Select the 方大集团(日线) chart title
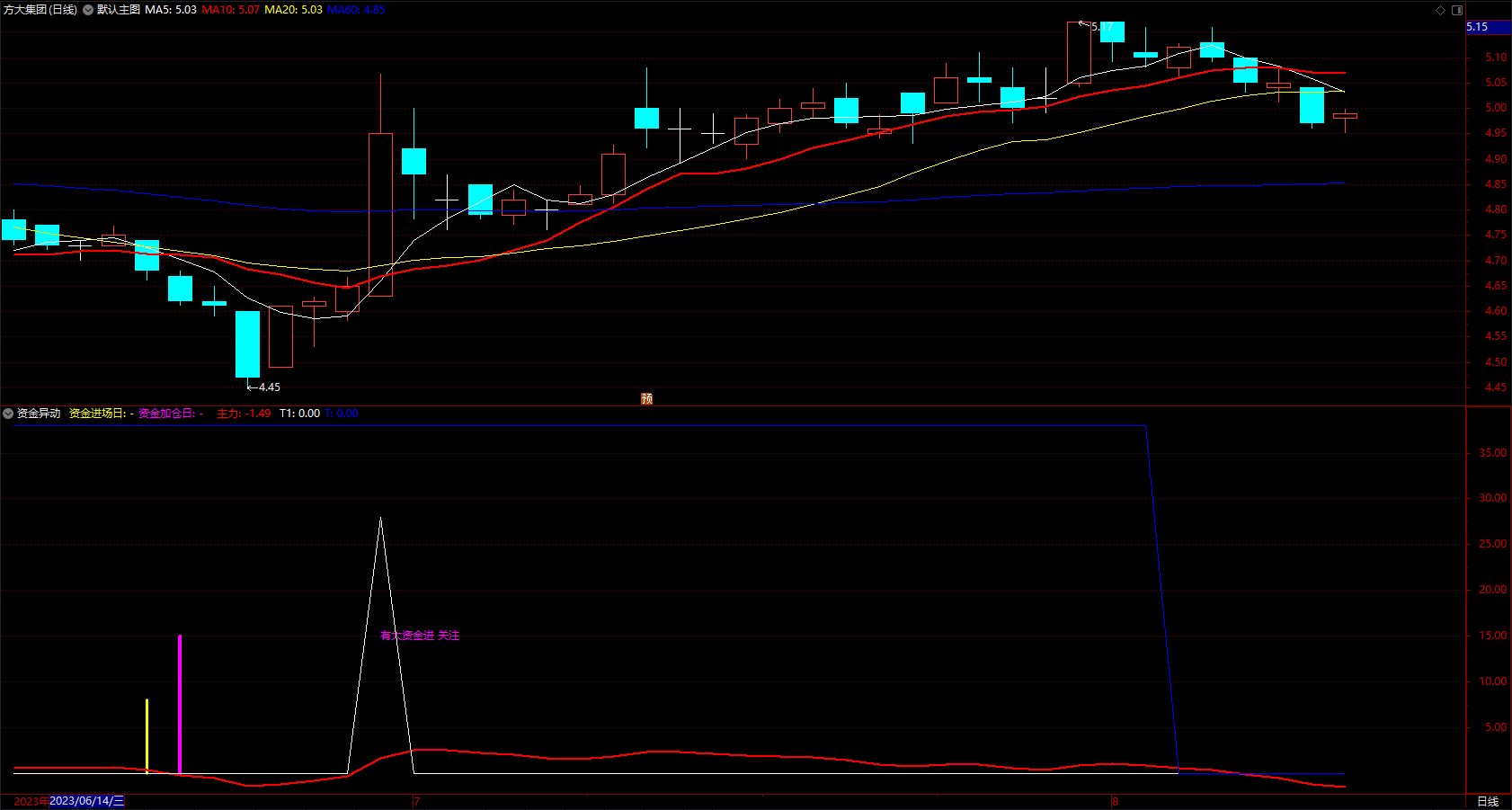 coord(40,10)
